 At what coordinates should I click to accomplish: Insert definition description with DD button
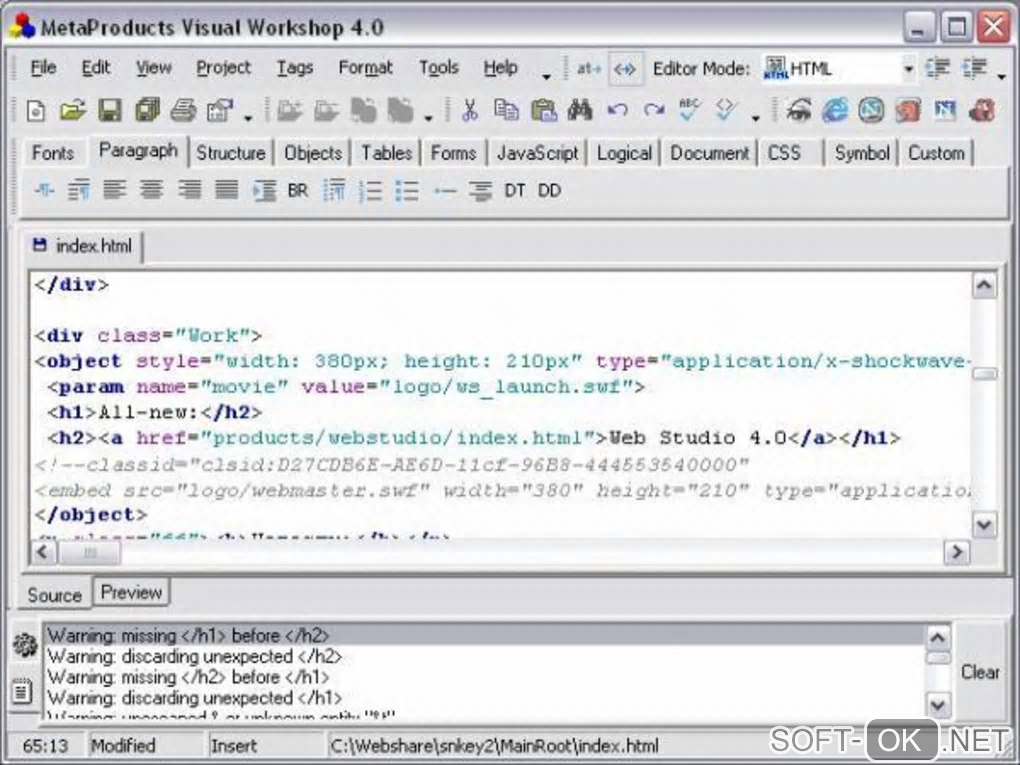550,191
